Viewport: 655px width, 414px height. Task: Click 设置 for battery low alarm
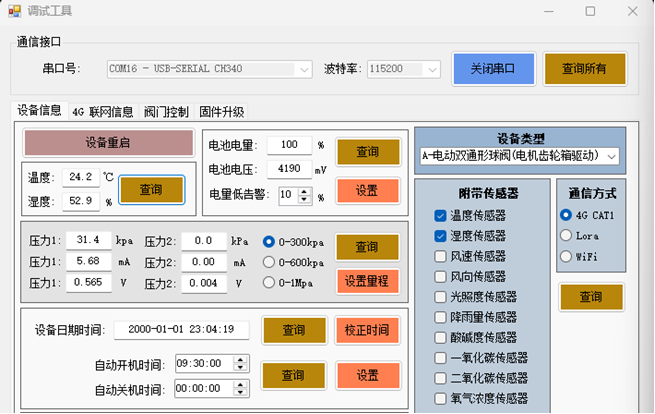[368, 191]
